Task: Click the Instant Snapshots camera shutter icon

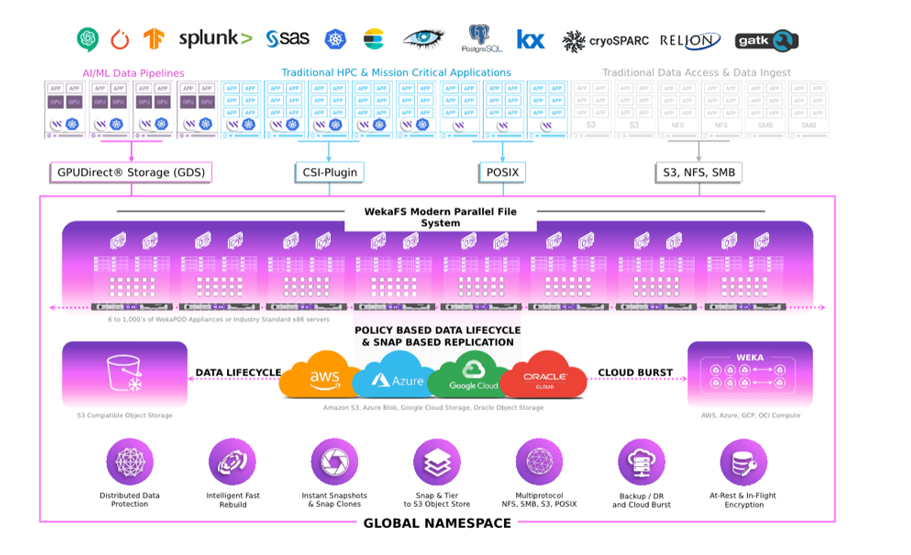Action: click(335, 462)
